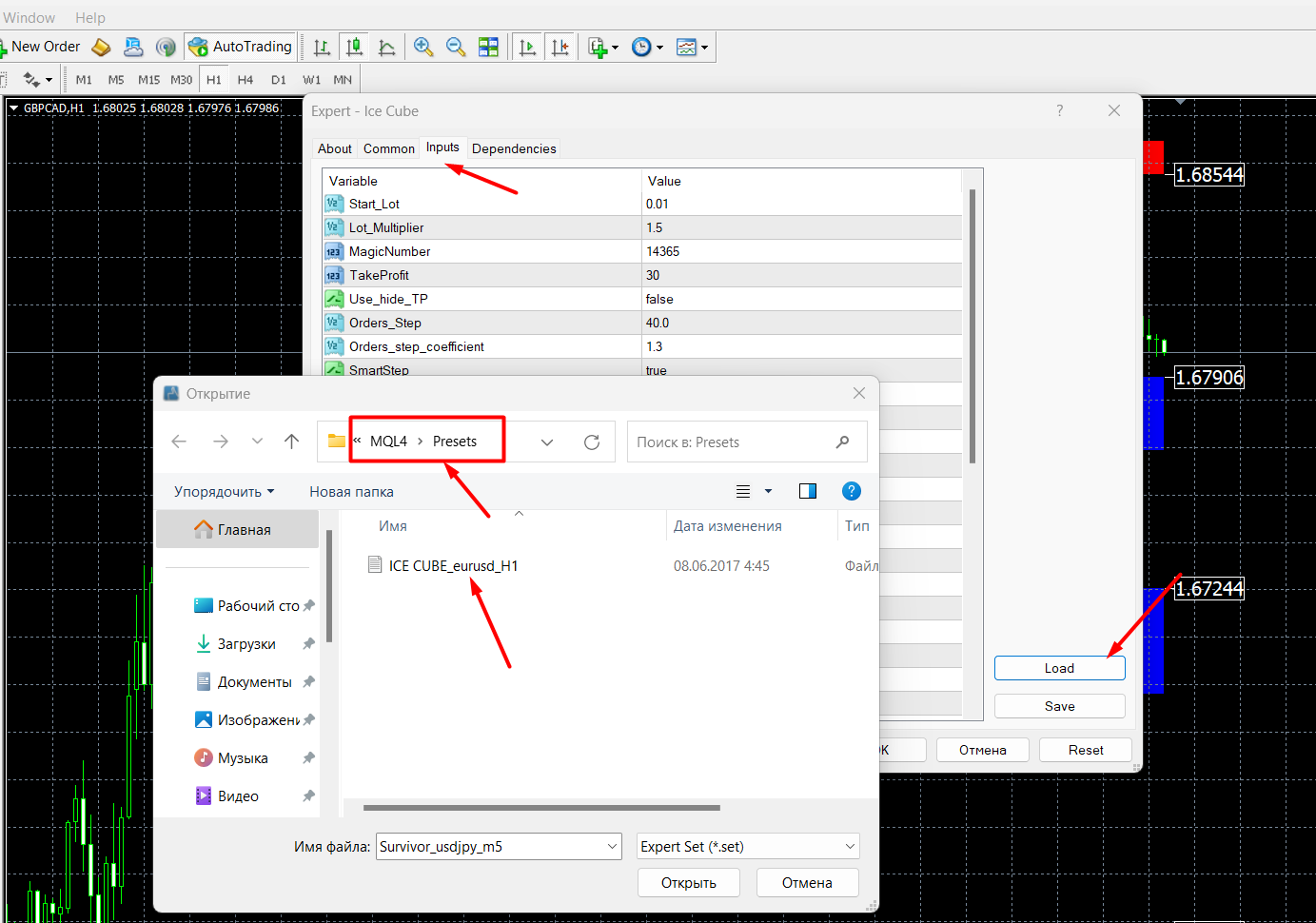Click the VPS cloud icon in the toolbar
The width and height of the screenshot is (1316, 923).
tap(133, 47)
